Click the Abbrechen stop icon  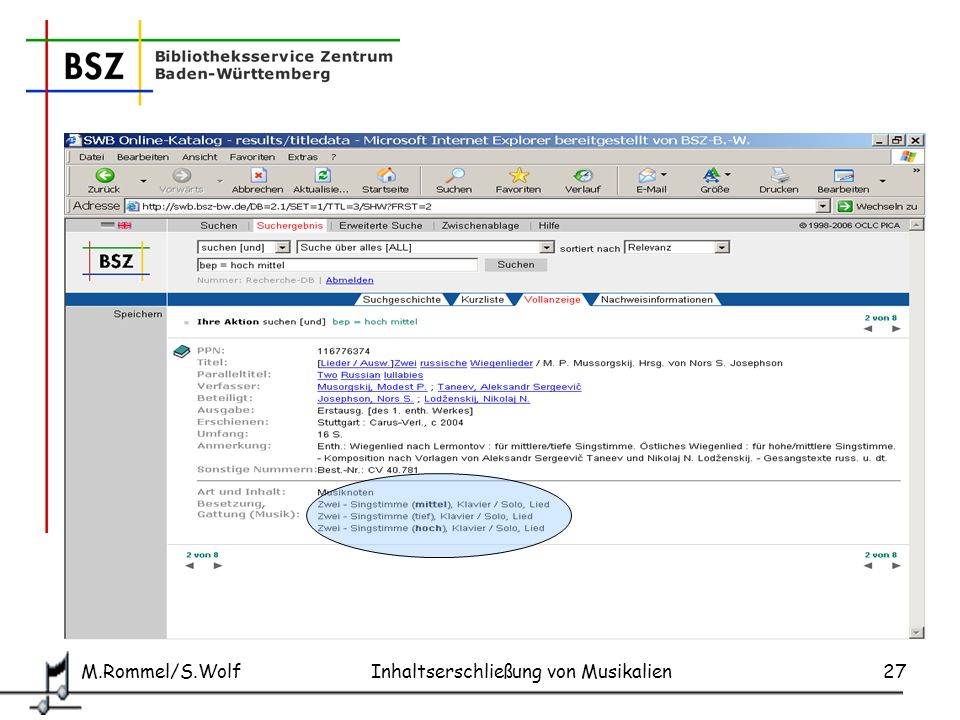(x=258, y=176)
